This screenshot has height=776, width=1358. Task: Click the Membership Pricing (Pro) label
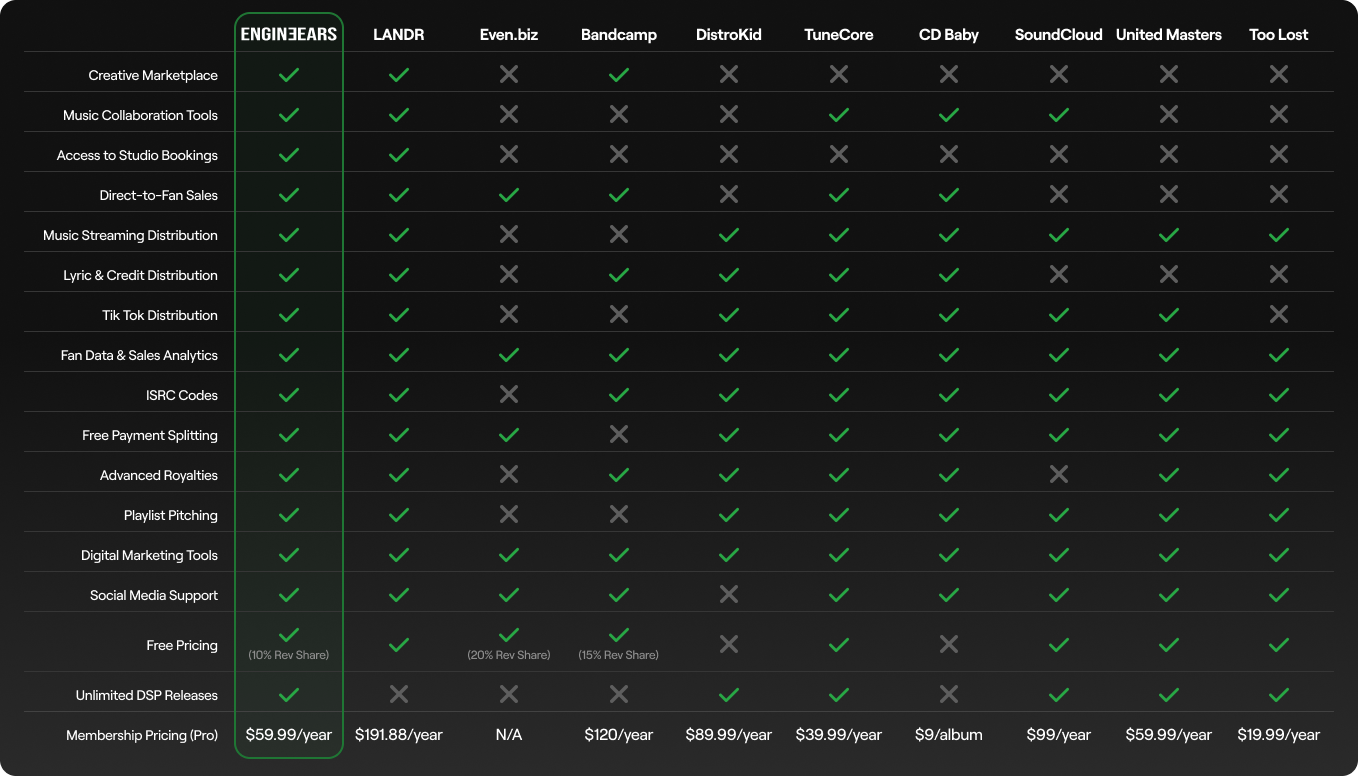coord(142,735)
